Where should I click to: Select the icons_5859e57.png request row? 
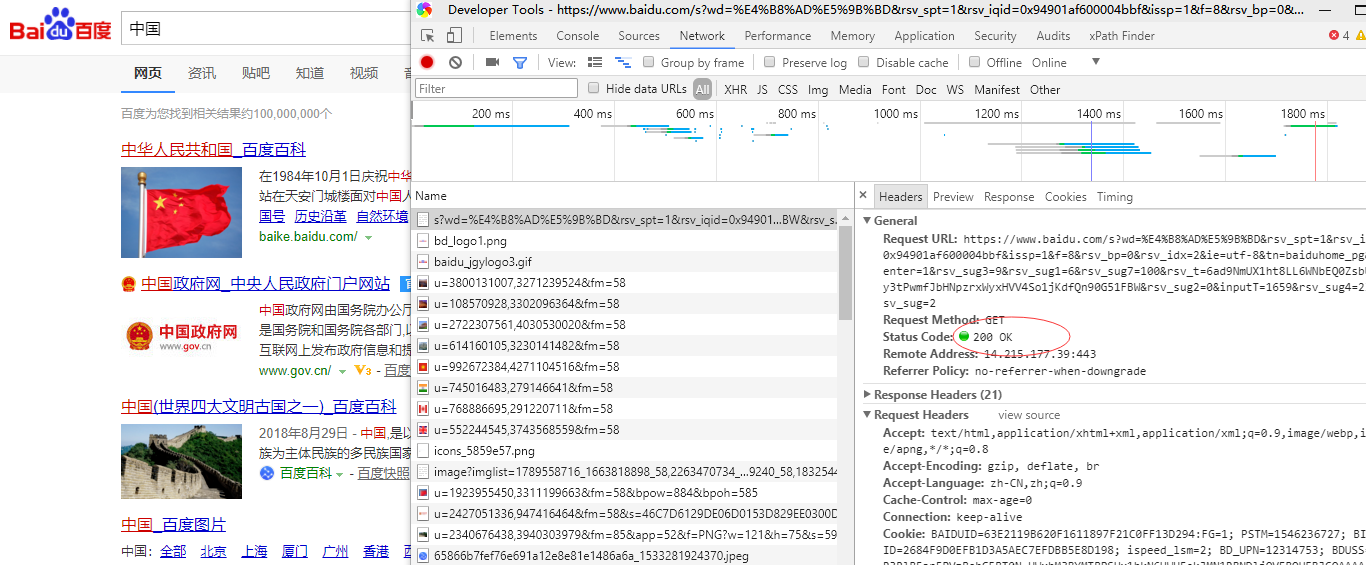(x=625, y=451)
